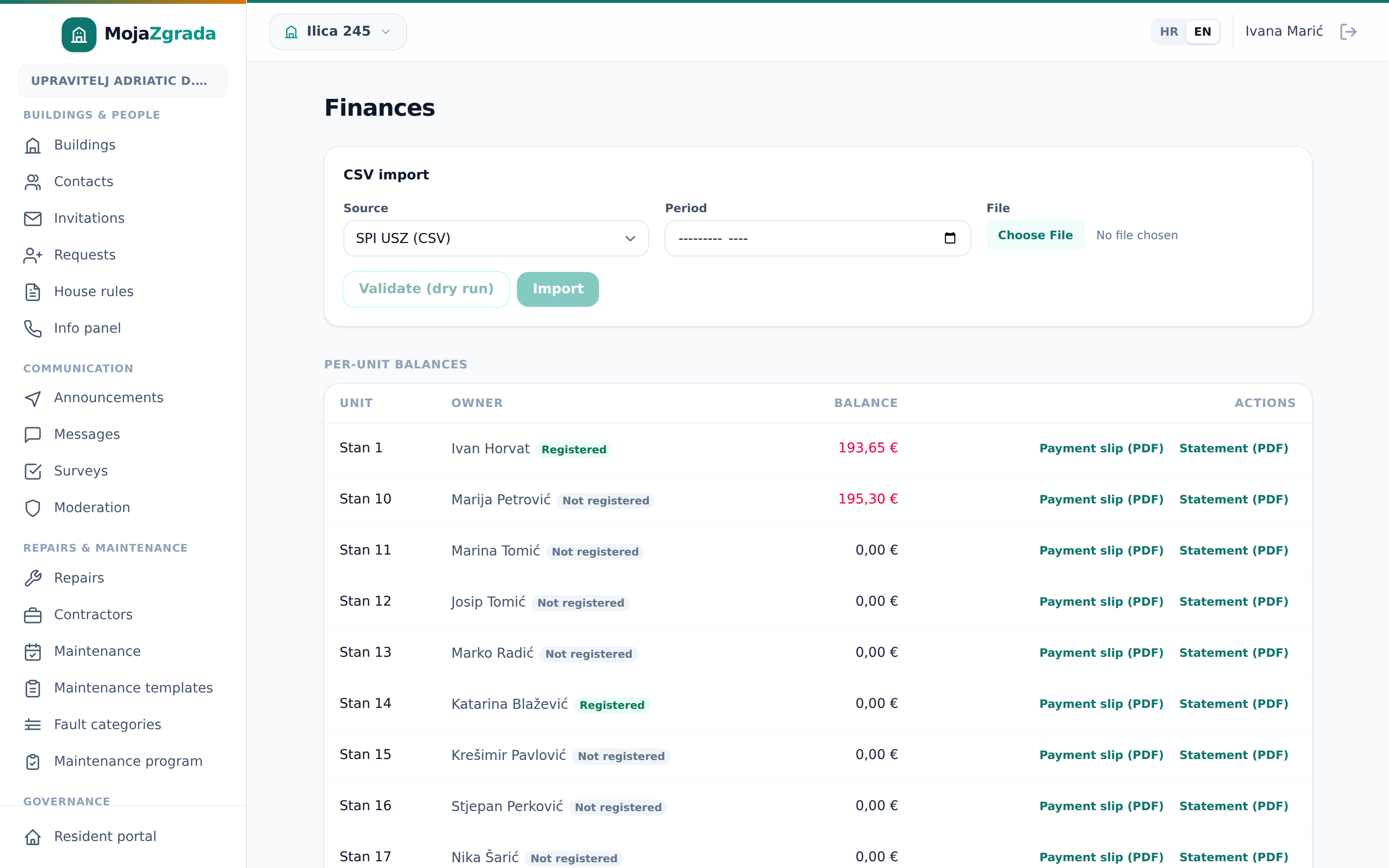This screenshot has height=868, width=1389.
Task: Click the 195,30 € balance of Stan 10
Action: tap(868, 499)
